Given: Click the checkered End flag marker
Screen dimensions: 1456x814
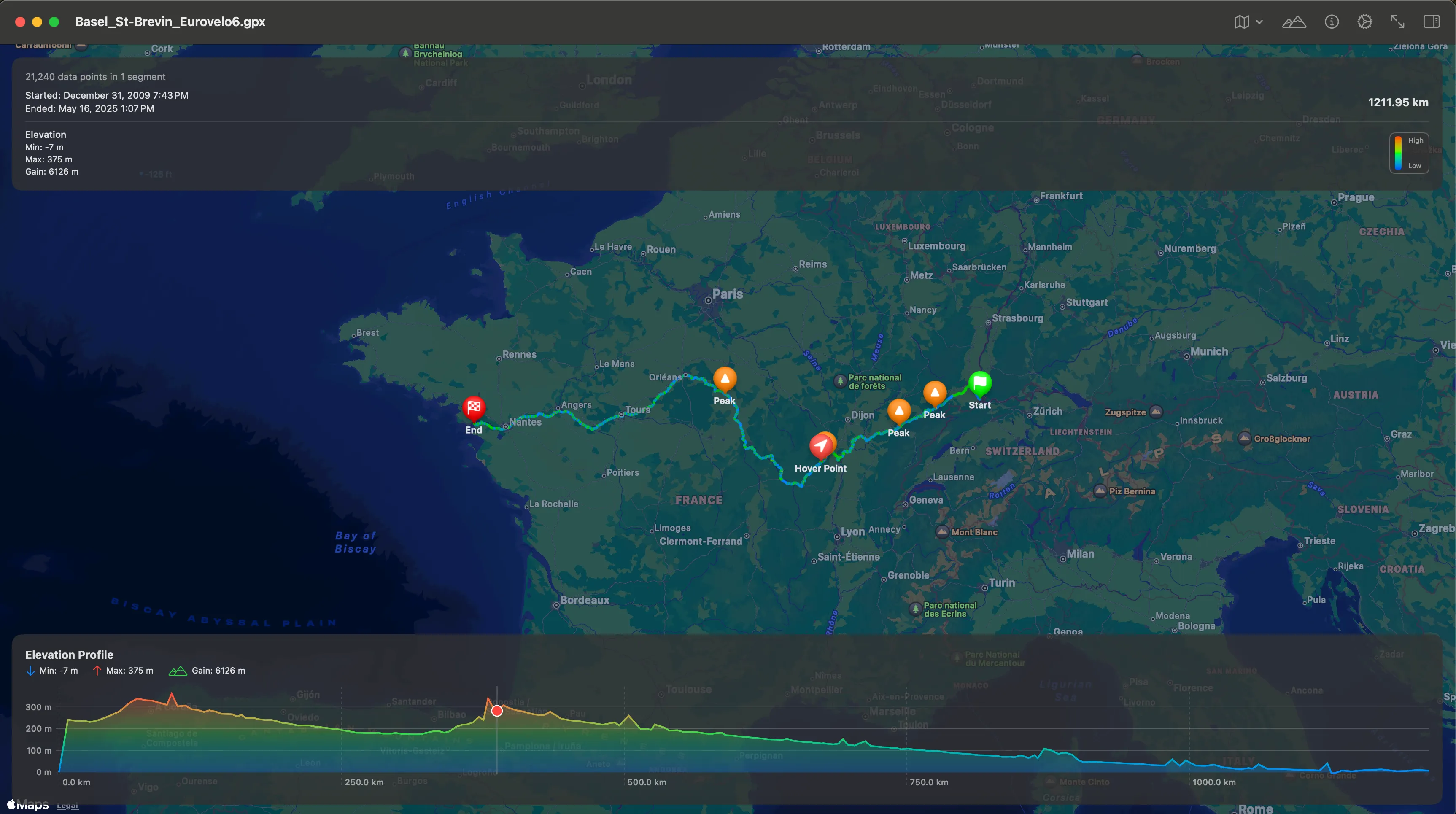Looking at the screenshot, I should [x=474, y=408].
